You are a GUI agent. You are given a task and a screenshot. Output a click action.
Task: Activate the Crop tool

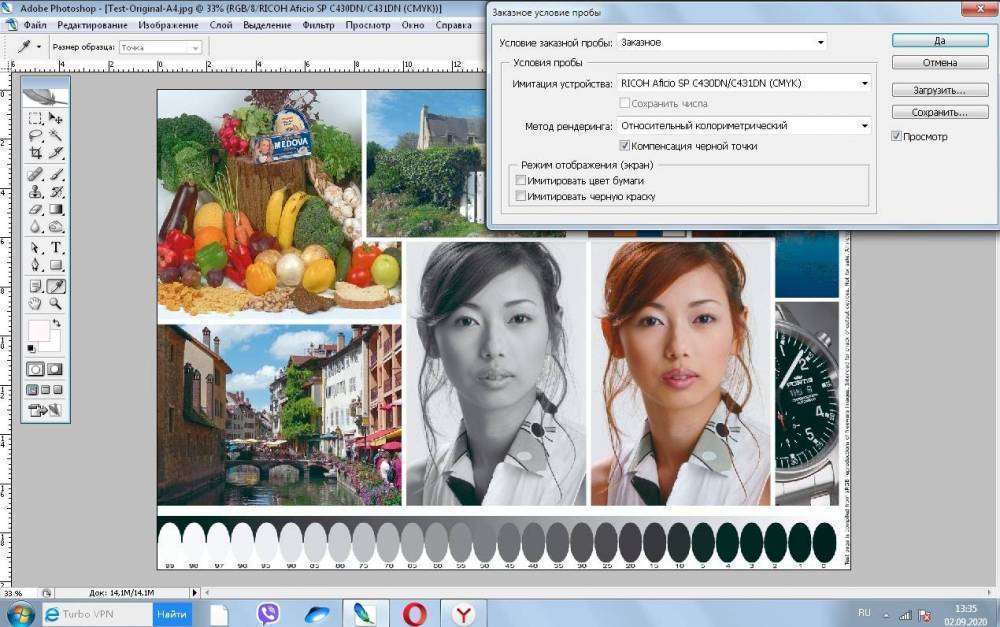point(35,153)
